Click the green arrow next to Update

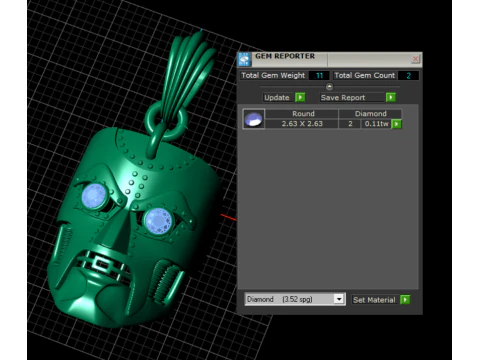(300, 97)
